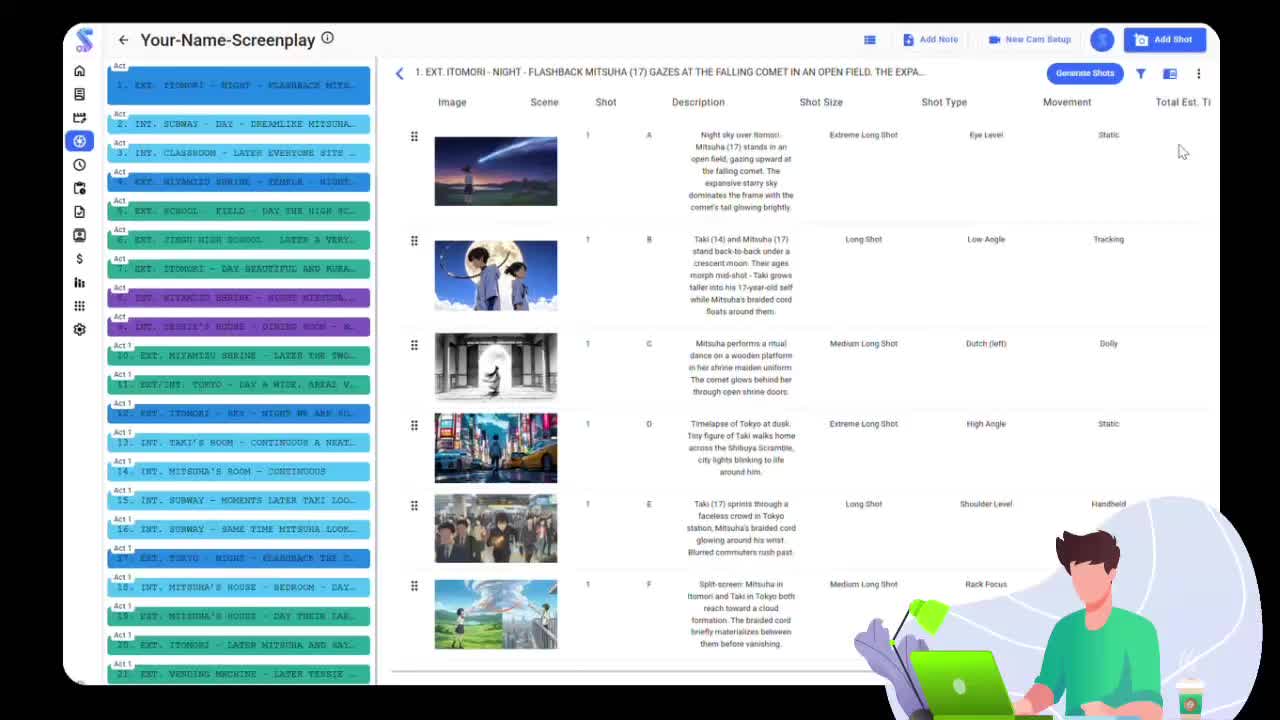The width and height of the screenshot is (1280, 720).
Task: Select scene 3 INT. CLASSROOM - LATER
Action: 239,153
